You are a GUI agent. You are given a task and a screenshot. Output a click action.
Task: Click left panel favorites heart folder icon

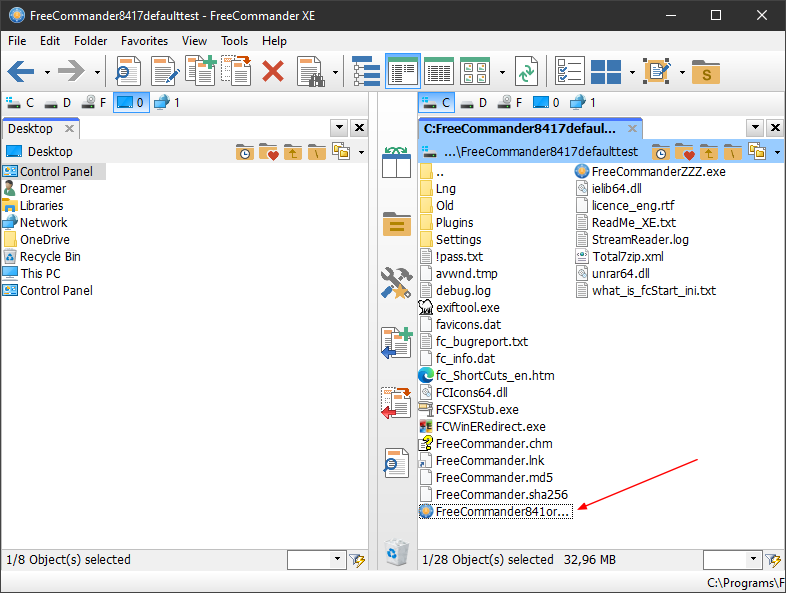269,151
